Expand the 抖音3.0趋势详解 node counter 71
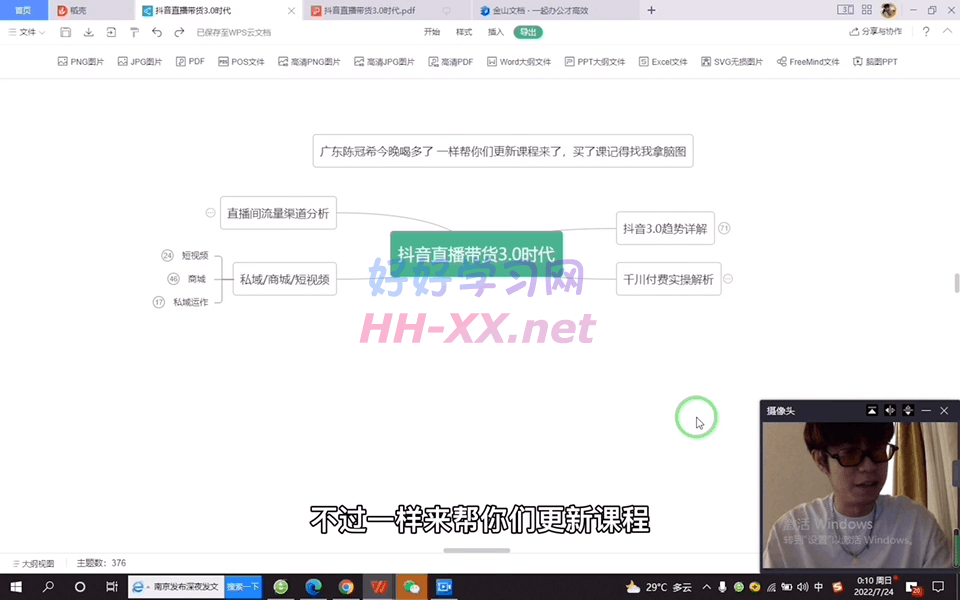The height and width of the screenshot is (600, 960). point(724,228)
